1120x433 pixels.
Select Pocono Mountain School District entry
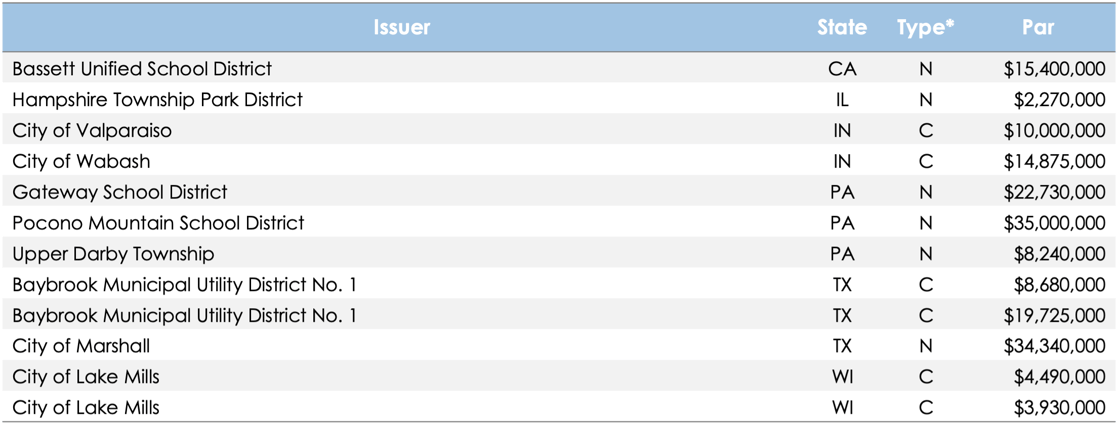click(x=159, y=223)
